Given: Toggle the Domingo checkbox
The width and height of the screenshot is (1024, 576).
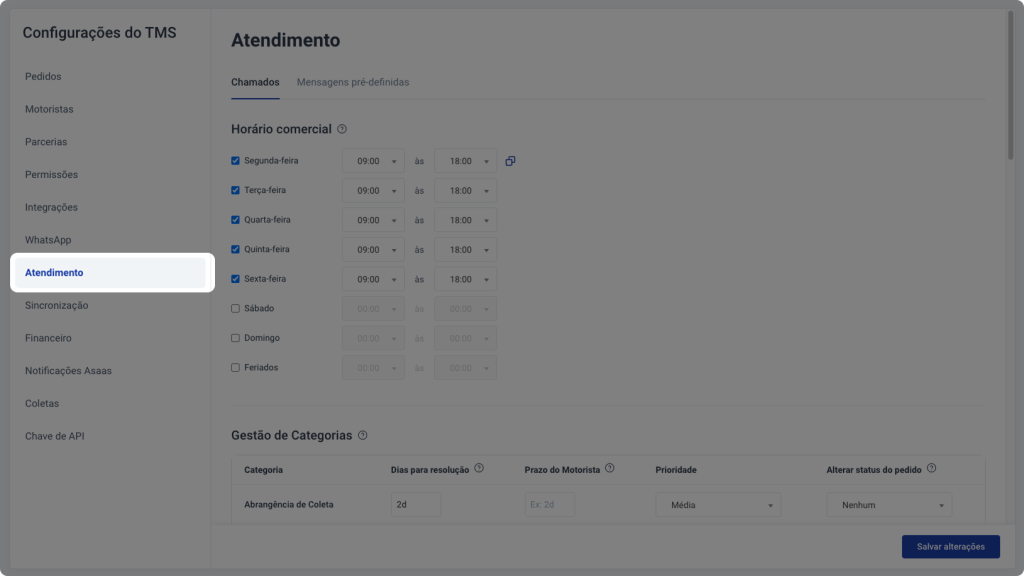Looking at the screenshot, I should click(235, 338).
